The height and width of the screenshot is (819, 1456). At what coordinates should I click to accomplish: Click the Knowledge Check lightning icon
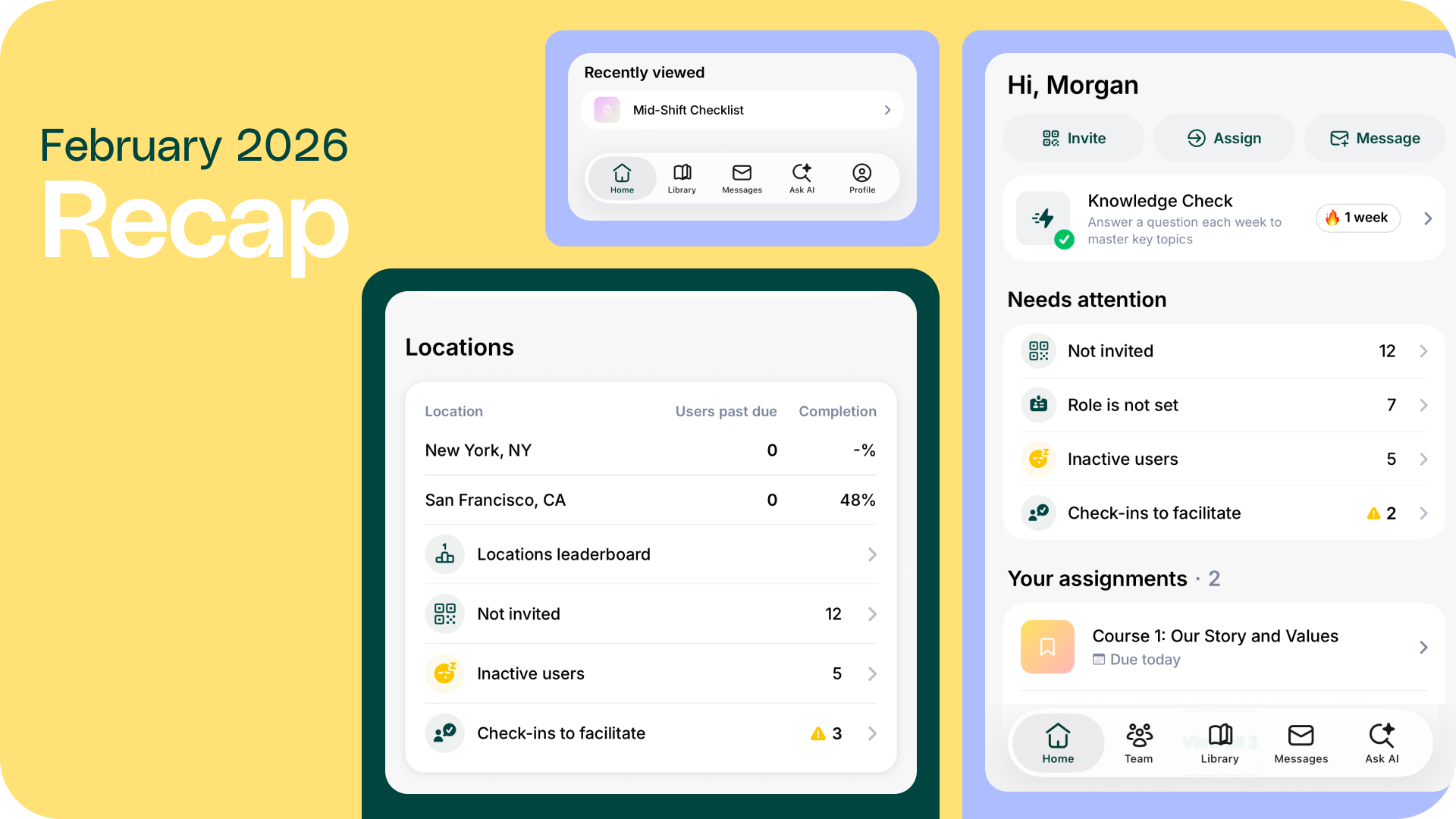click(1043, 218)
